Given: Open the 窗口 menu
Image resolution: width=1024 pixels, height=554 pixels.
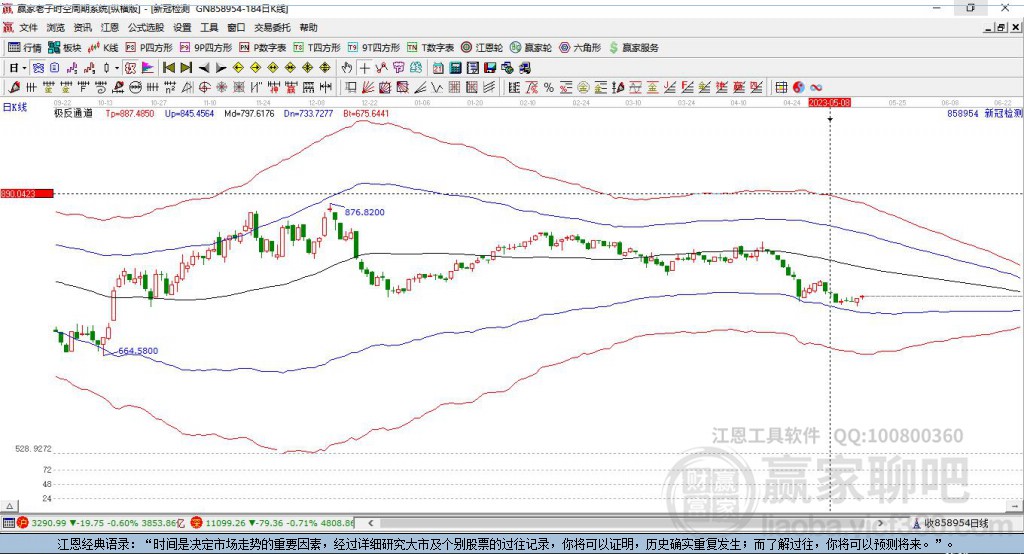Looking at the screenshot, I should pos(236,27).
